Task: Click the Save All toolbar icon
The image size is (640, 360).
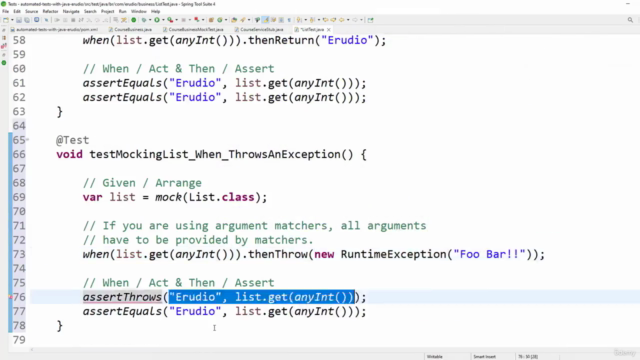Action: coord(27,20)
